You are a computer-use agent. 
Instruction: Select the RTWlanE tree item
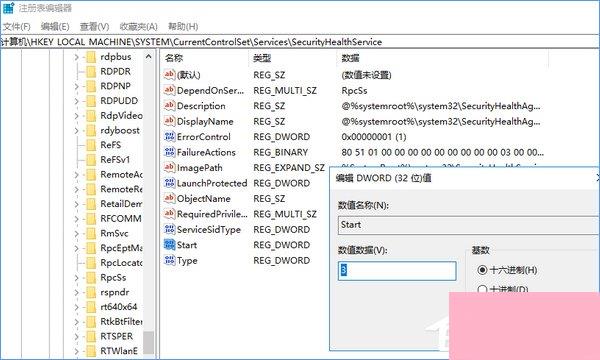[119, 351]
